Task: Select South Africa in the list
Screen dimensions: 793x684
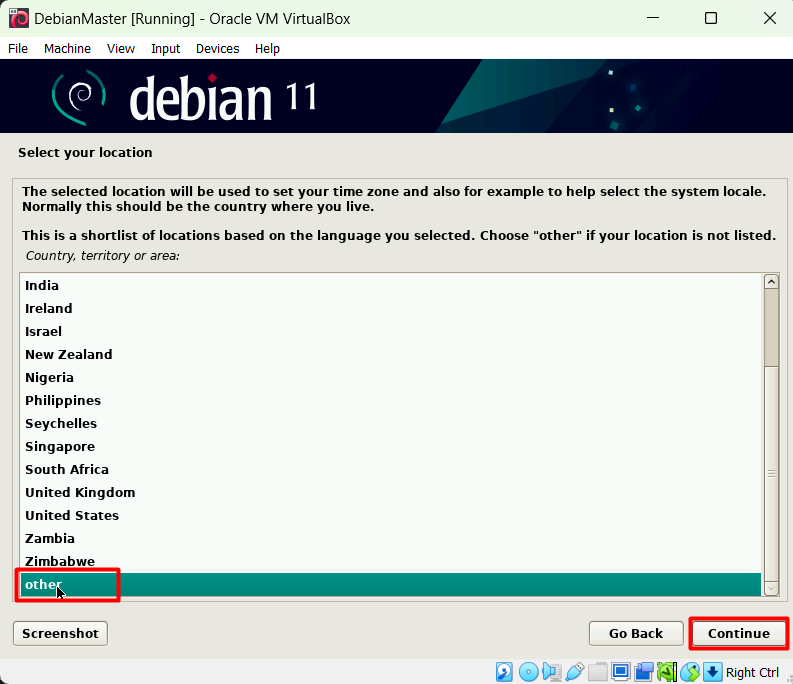Action: [x=390, y=469]
